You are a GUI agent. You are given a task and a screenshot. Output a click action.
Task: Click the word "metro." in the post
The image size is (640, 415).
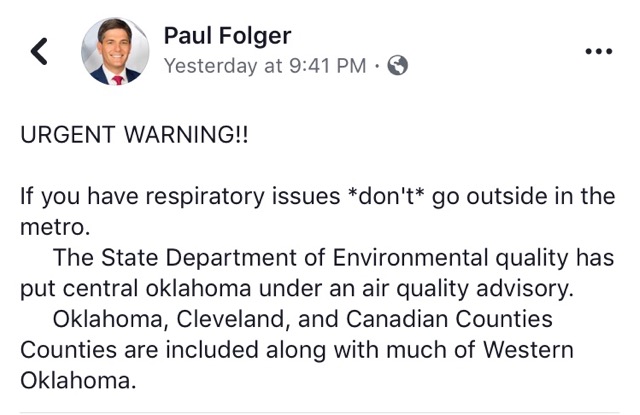point(55,227)
